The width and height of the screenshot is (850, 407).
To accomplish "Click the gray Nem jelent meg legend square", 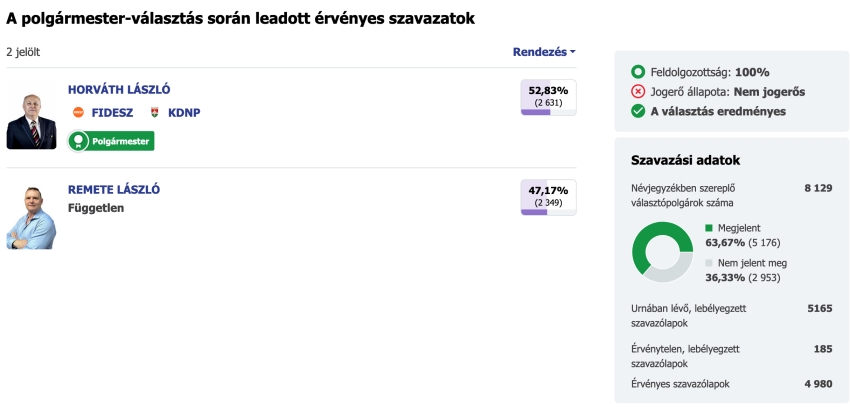I will [x=709, y=263].
